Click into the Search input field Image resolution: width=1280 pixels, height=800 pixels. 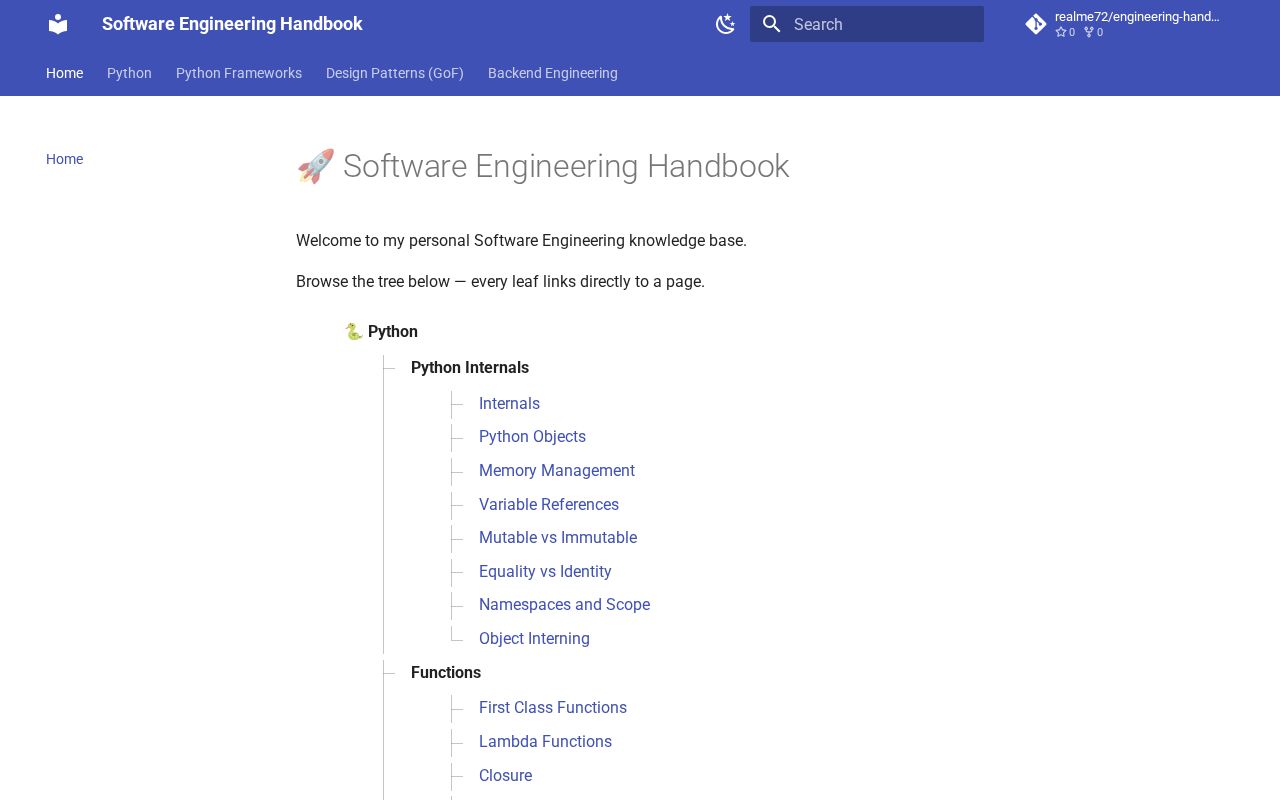tap(867, 24)
